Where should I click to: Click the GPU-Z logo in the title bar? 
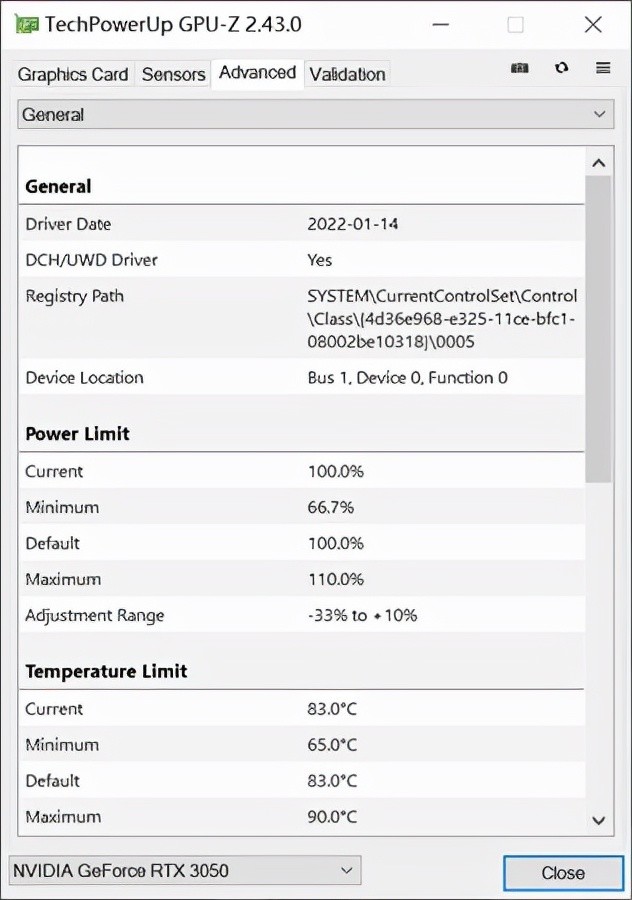(x=26, y=23)
